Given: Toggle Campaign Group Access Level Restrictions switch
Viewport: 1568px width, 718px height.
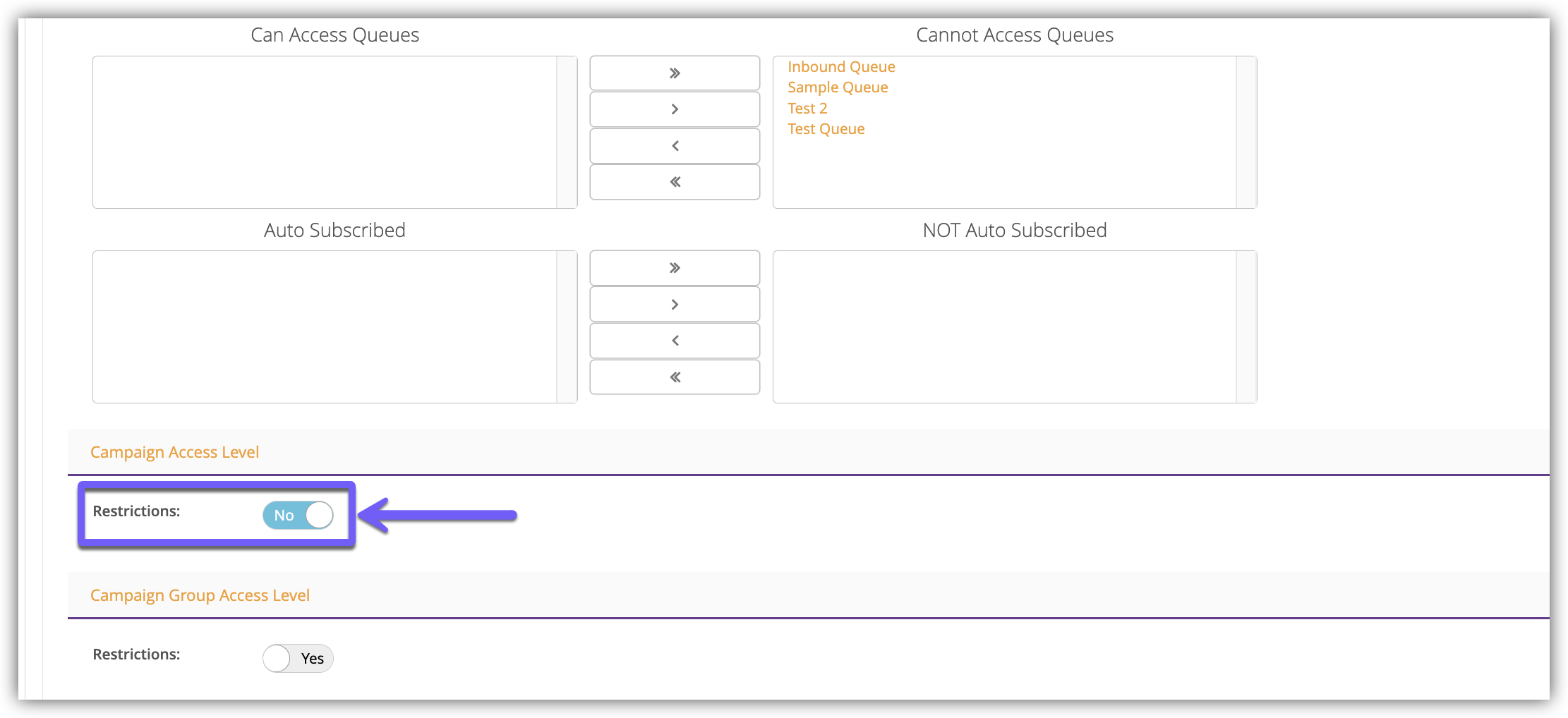Looking at the screenshot, I should tap(298, 658).
